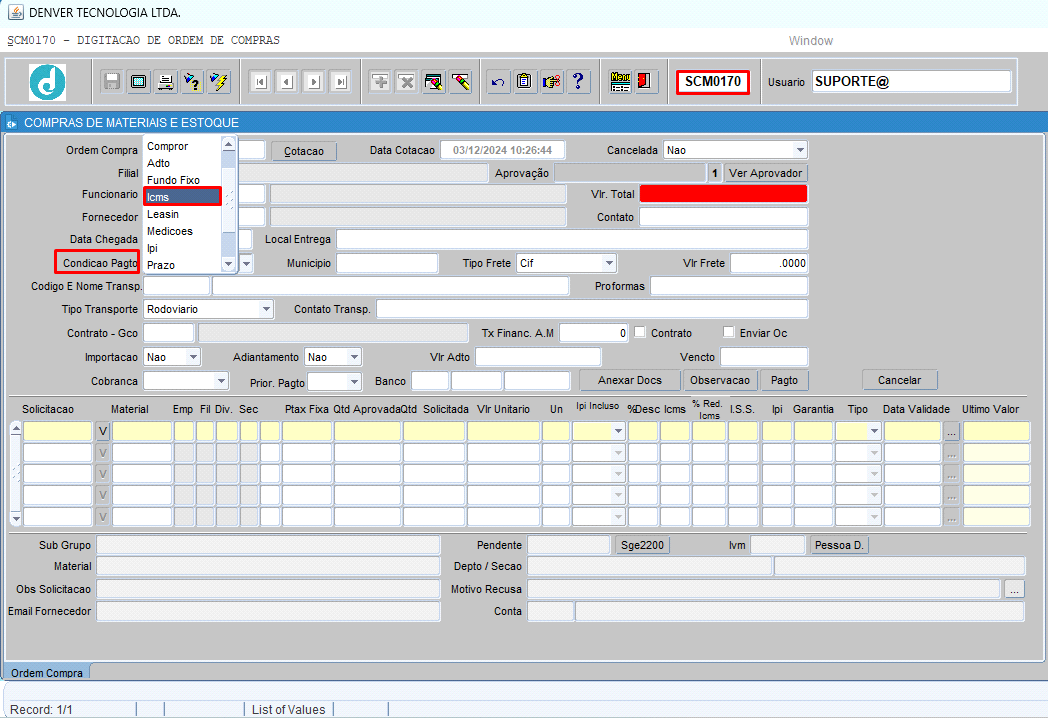Click the Pessoa D. button
The image size is (1048, 718).
coord(839,546)
